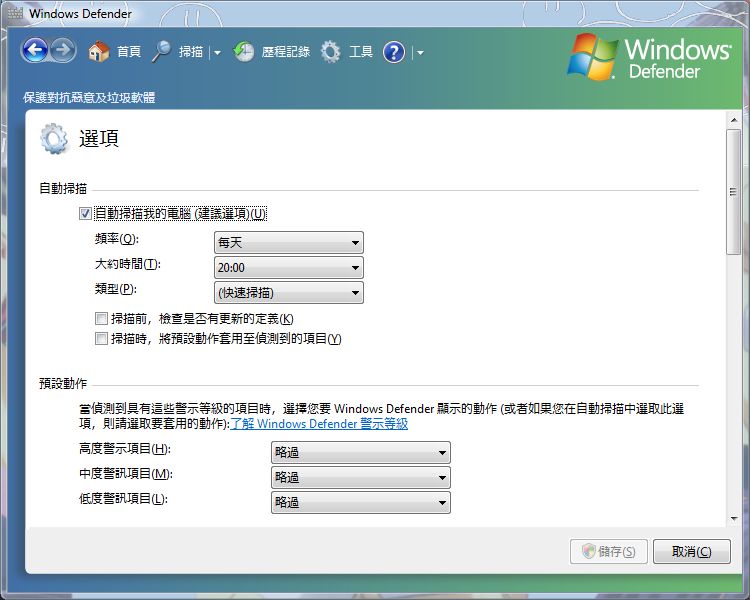Open the 工具 toolbar item
This screenshot has height=600, width=750.
pyautogui.click(x=361, y=52)
